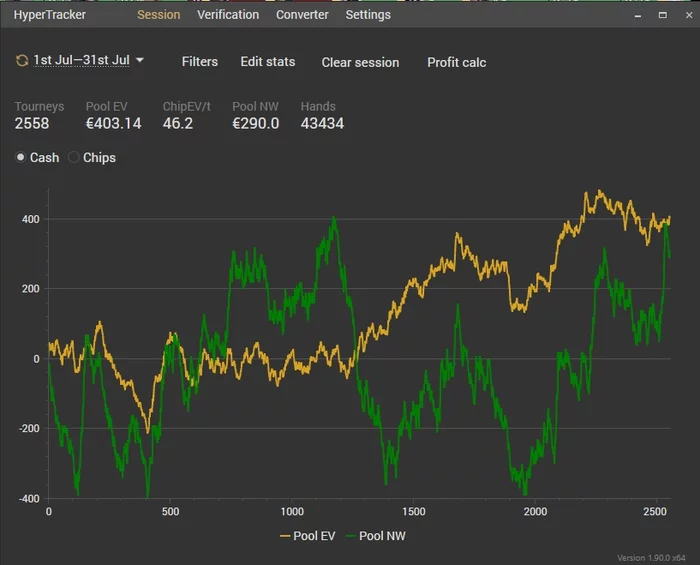
Task: Switch to the Session tab
Action: pos(158,15)
